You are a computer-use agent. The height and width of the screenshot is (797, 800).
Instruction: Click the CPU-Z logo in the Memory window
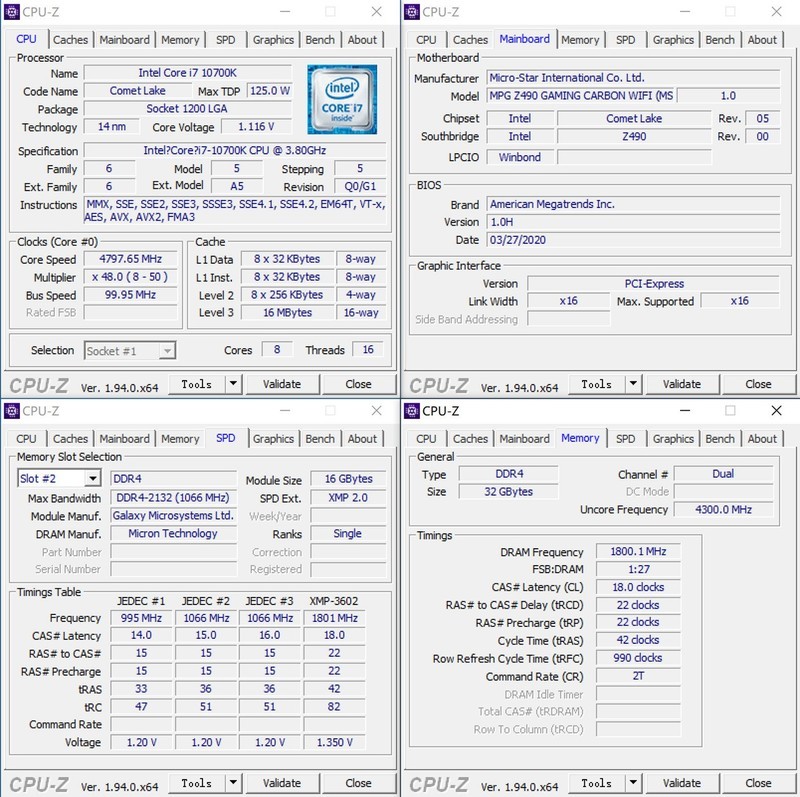click(438, 782)
